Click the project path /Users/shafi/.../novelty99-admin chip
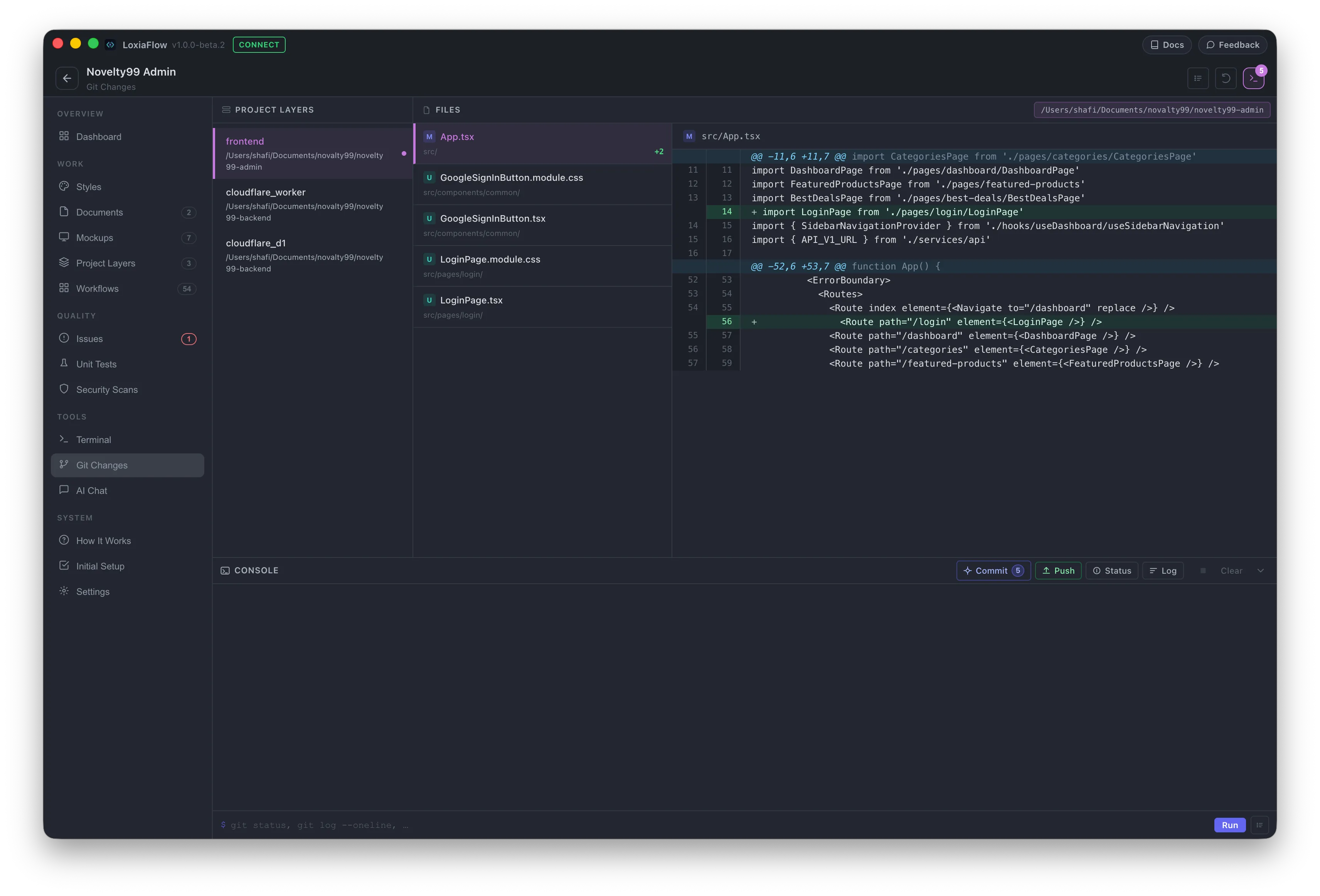Image resolution: width=1320 pixels, height=896 pixels. (x=1152, y=110)
